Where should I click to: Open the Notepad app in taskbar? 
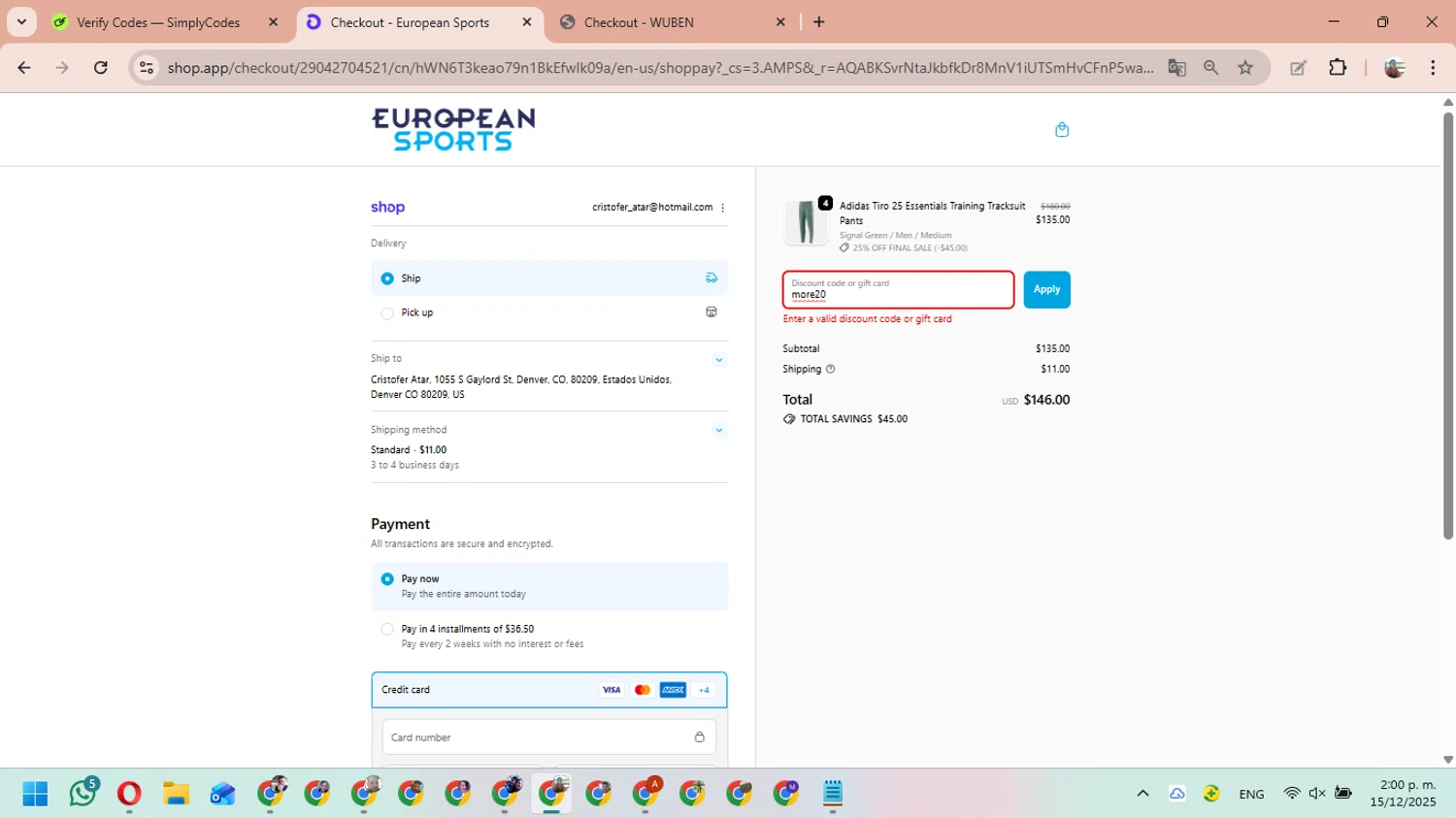[x=833, y=794]
